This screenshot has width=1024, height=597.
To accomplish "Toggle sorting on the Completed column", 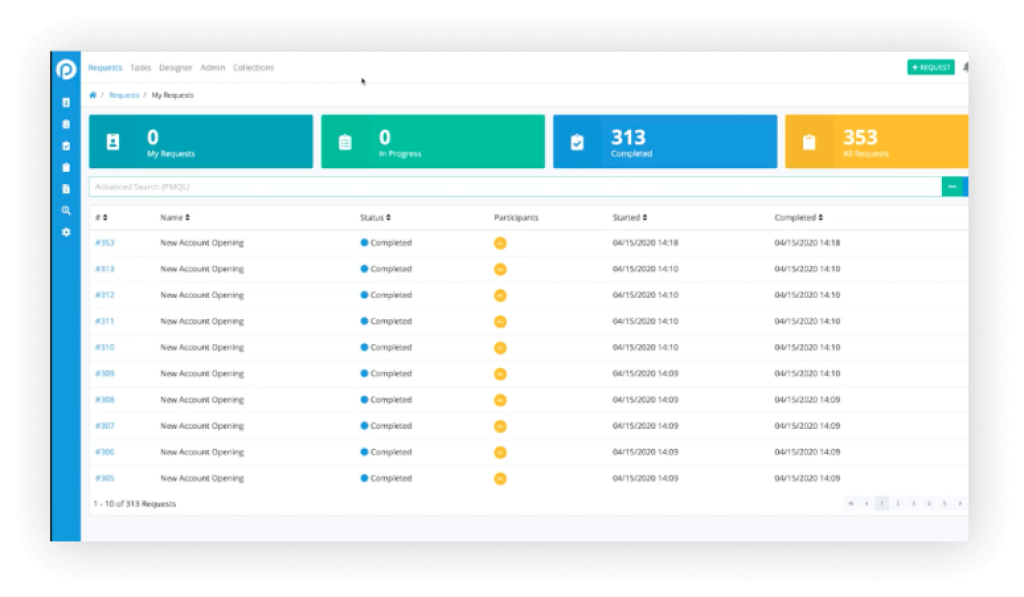I will 819,217.
